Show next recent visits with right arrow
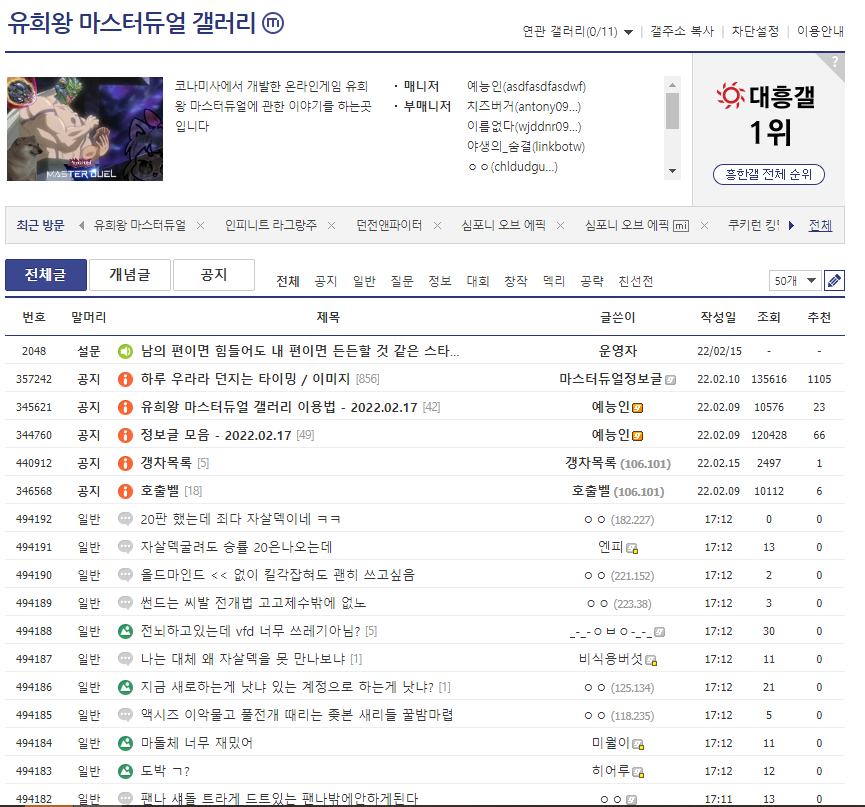Screen dimensions: 865x807 792,225
